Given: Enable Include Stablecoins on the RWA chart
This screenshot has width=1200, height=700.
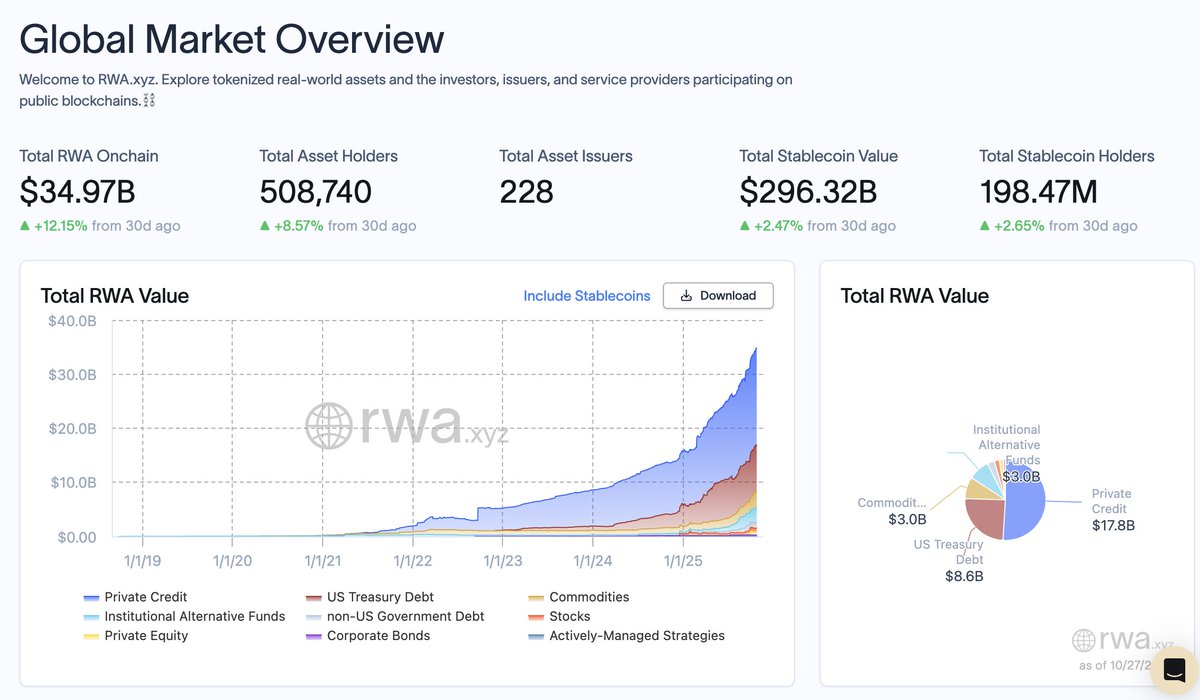Looking at the screenshot, I should point(586,296).
